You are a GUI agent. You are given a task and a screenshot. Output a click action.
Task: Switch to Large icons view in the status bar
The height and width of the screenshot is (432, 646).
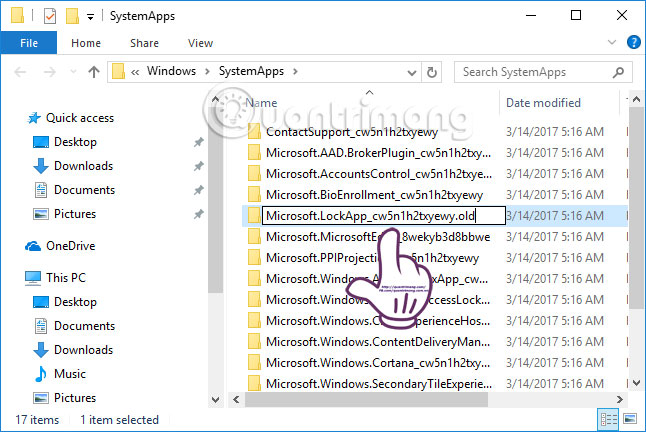point(630,420)
